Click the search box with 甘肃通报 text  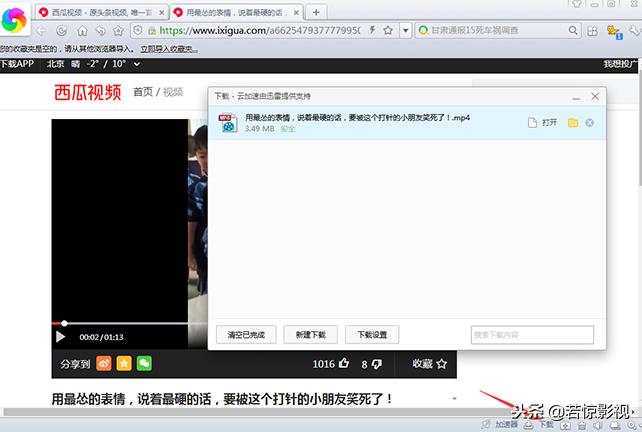497,30
